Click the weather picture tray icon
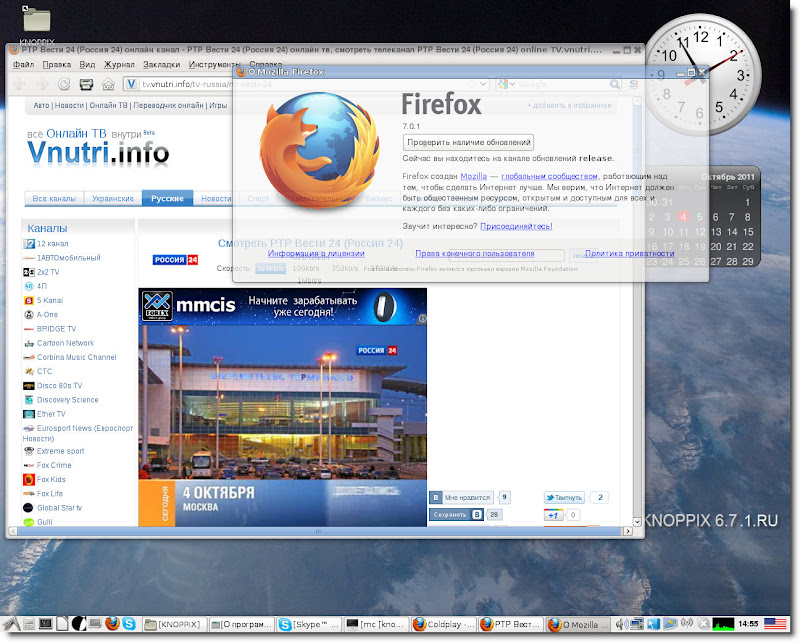This screenshot has width=800, height=642. pos(670,624)
